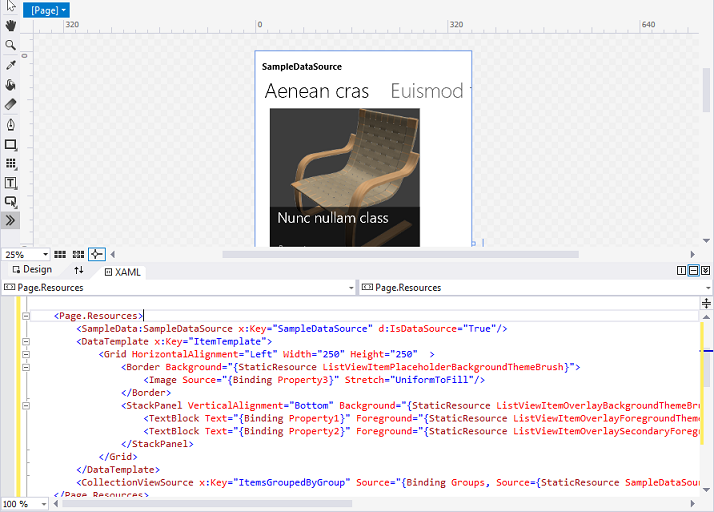The height and width of the screenshot is (512, 714).
Task: Select the Zoom magnifier tool
Action: click(x=10, y=45)
